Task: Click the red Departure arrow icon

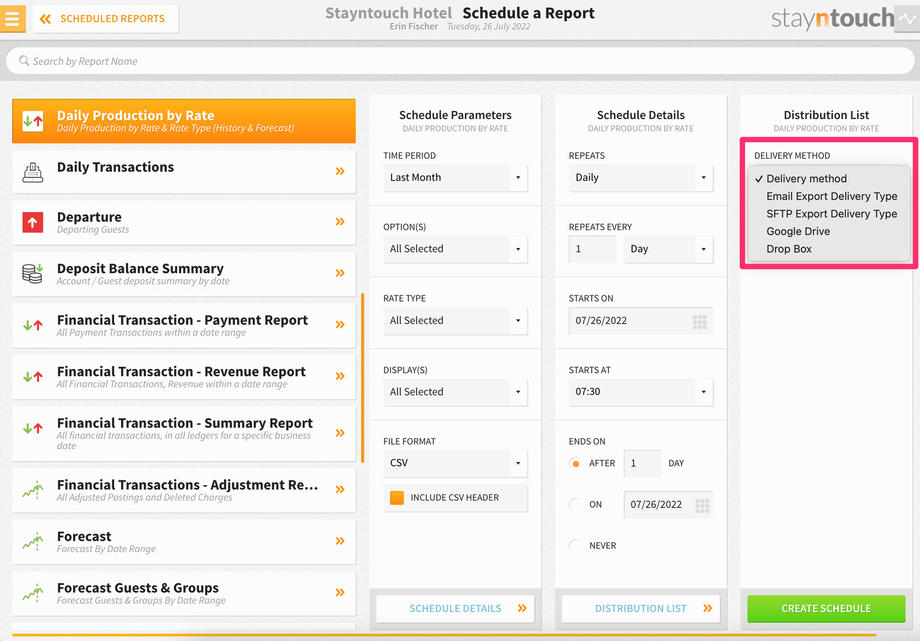Action: point(33,222)
